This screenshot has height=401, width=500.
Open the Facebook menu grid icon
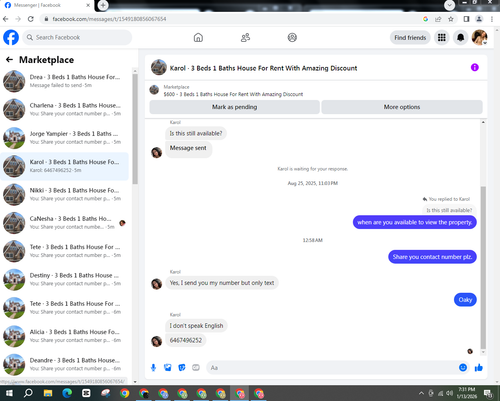click(442, 37)
